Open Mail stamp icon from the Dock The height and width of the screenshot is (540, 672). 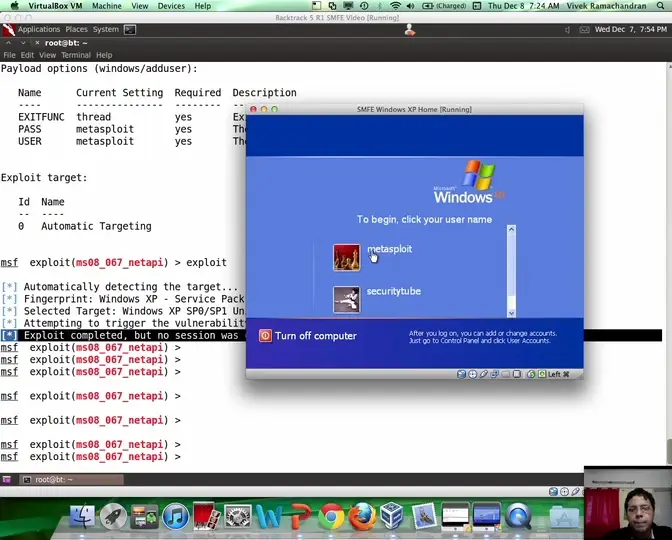pyautogui.click(x=424, y=516)
